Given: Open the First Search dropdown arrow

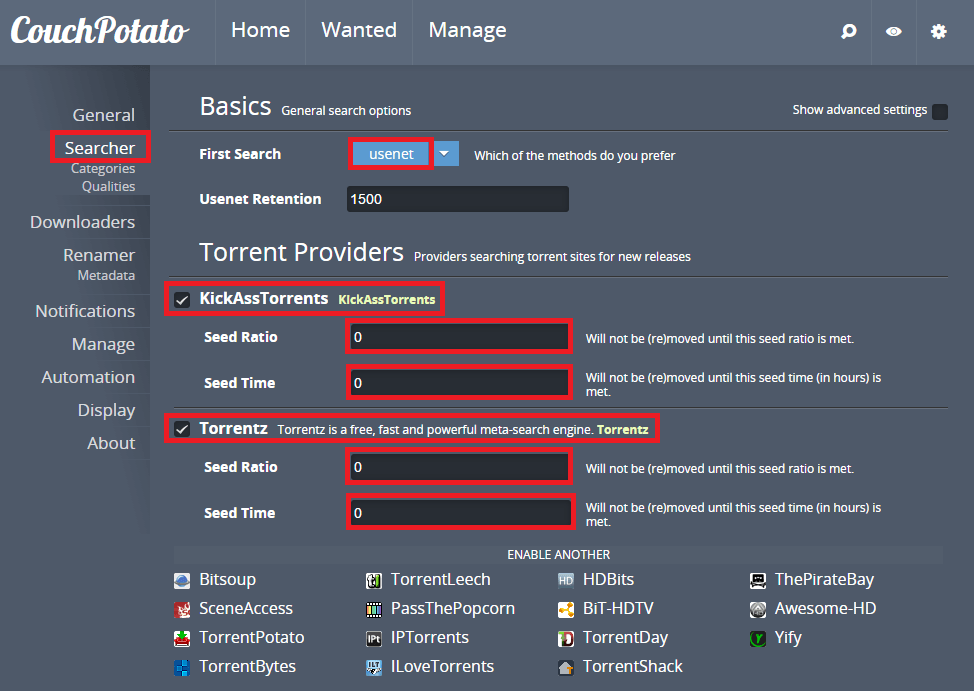Looking at the screenshot, I should (447, 154).
